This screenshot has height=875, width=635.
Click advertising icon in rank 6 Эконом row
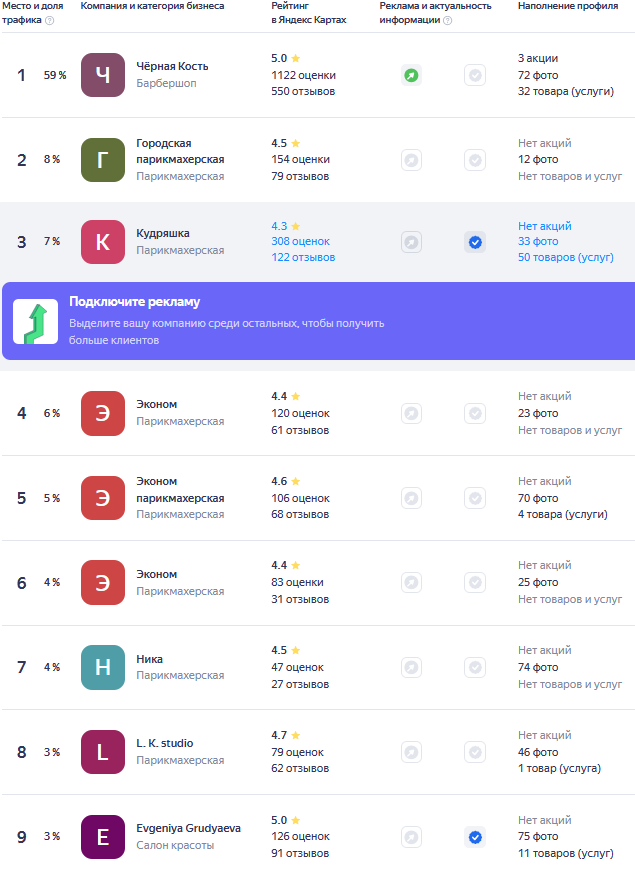(411, 583)
